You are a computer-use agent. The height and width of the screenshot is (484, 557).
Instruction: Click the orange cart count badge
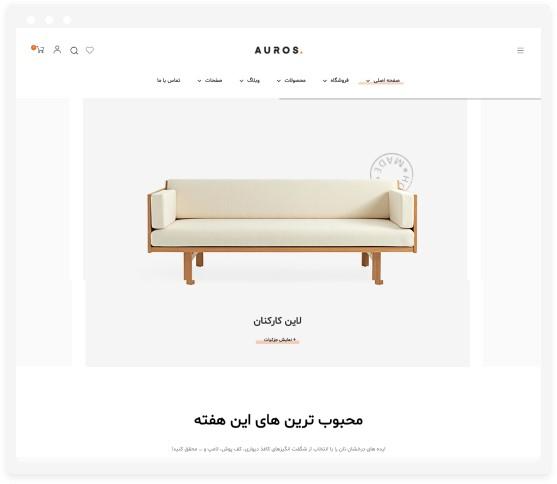point(33,47)
